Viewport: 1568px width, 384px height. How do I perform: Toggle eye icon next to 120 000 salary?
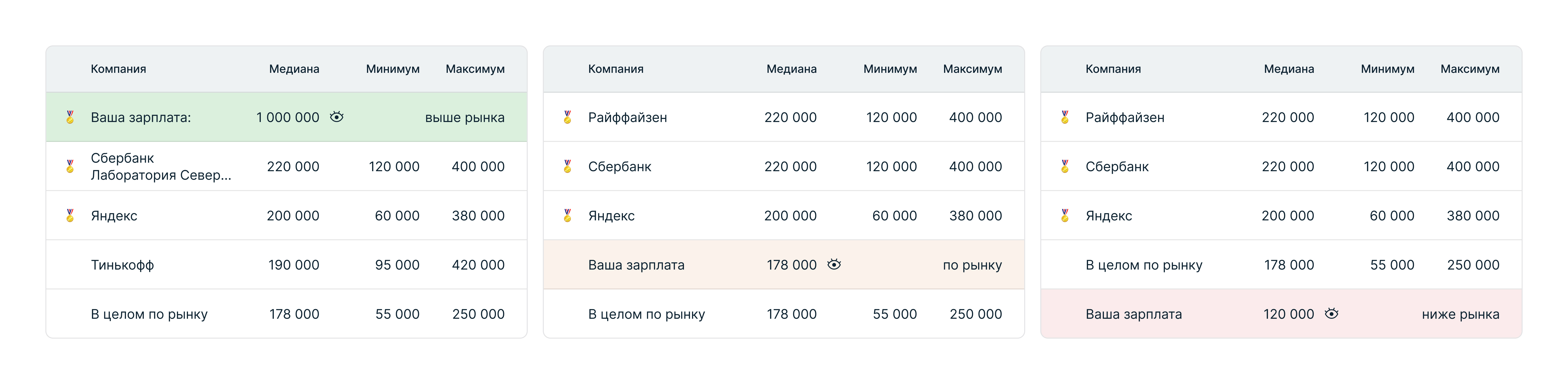click(x=1331, y=313)
